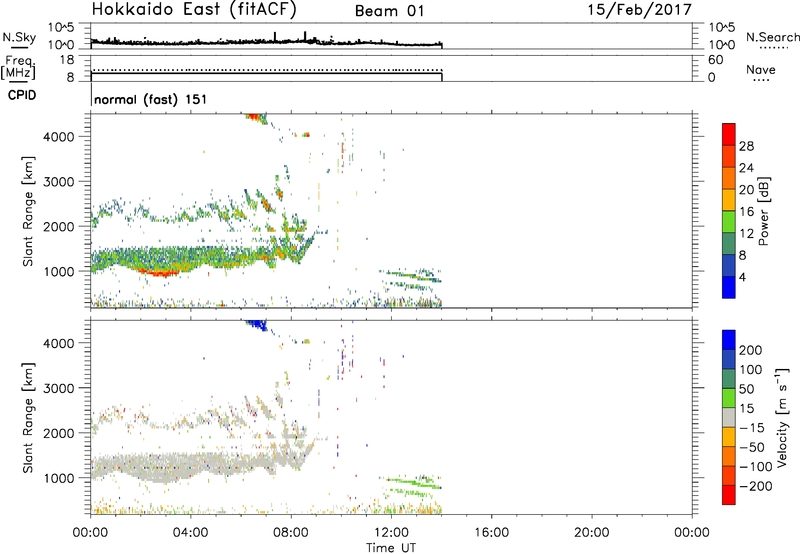The height and width of the screenshot is (554, 800).
Task: Click the 'CPID' label
Action: tap(22, 95)
